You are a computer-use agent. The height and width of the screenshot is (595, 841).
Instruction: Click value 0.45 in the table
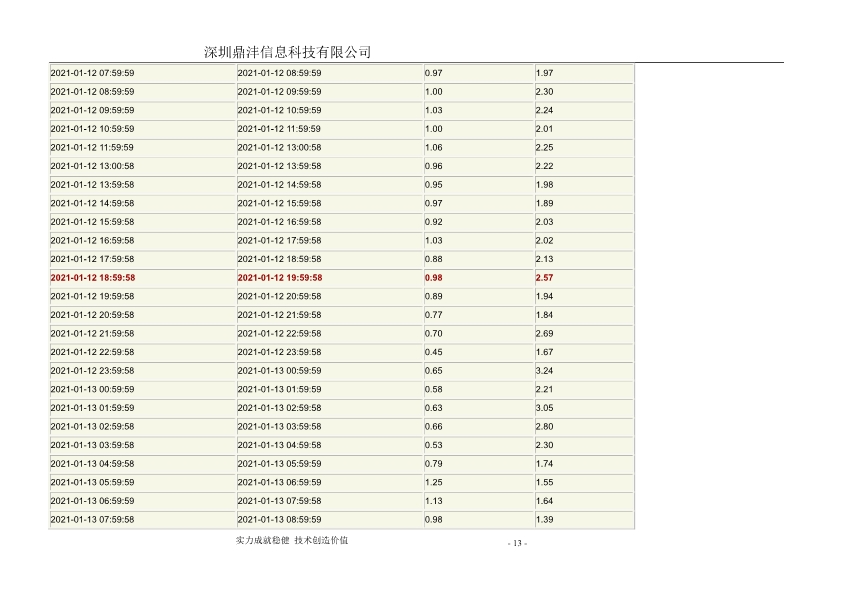[434, 352]
